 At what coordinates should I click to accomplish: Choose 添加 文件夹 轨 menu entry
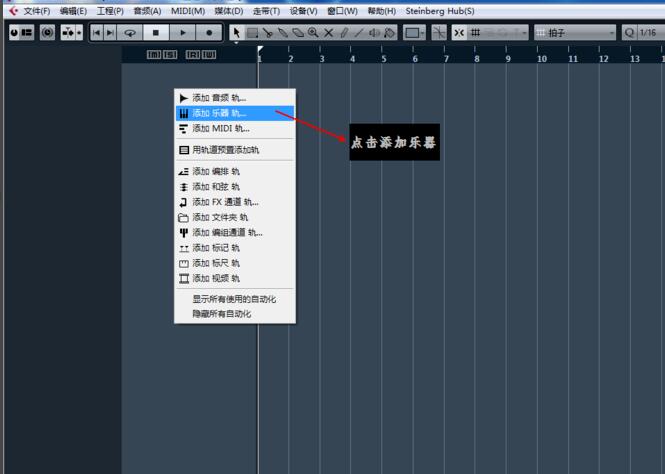(x=235, y=217)
